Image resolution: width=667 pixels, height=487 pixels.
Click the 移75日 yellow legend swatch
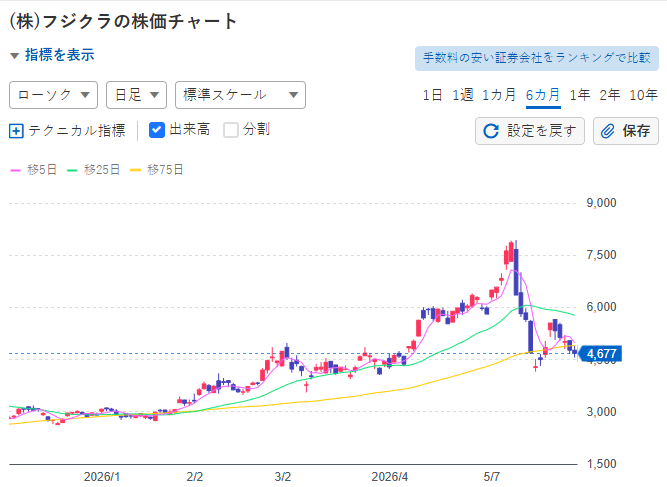pyautogui.click(x=135, y=170)
